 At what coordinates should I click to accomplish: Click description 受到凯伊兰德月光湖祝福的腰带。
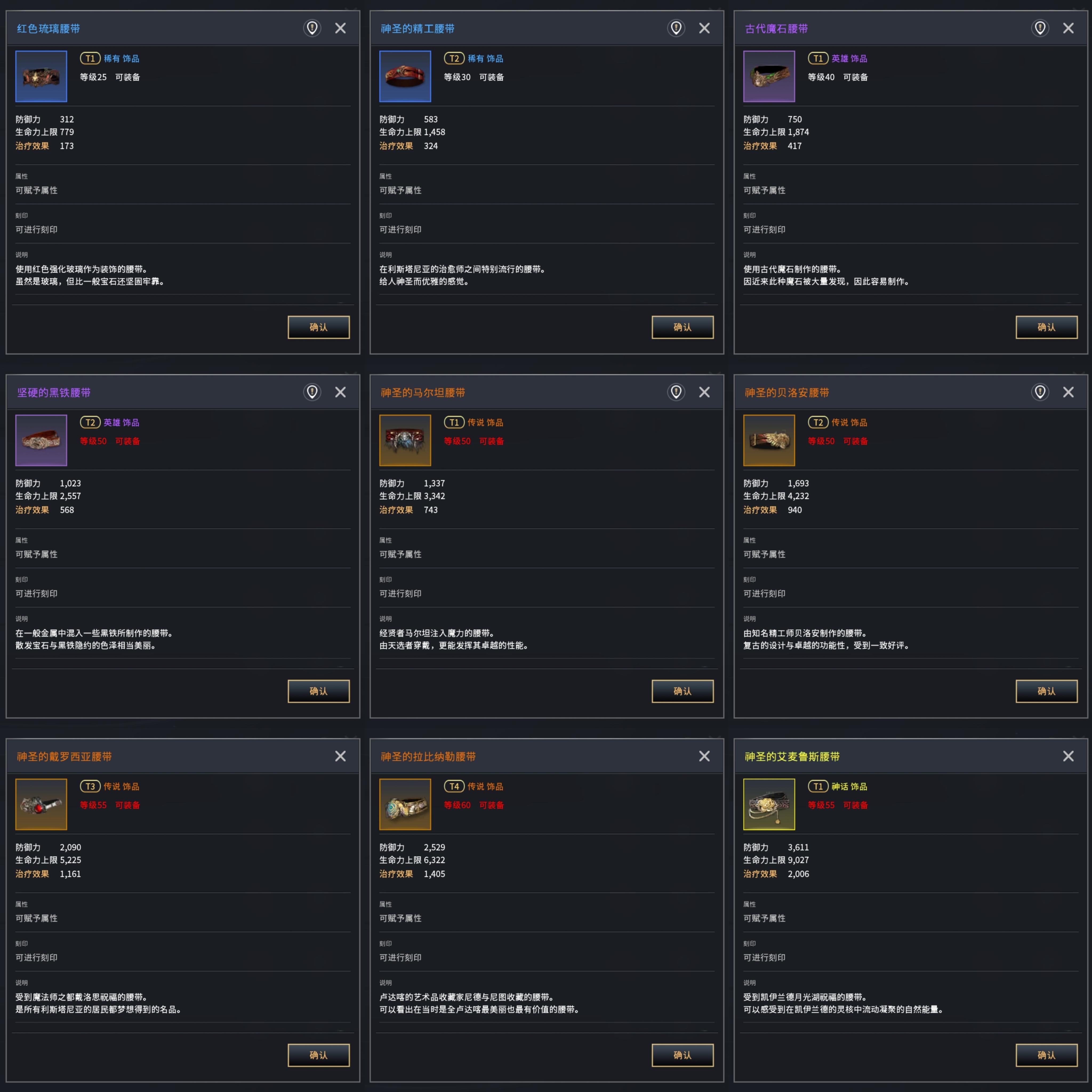(x=805, y=997)
